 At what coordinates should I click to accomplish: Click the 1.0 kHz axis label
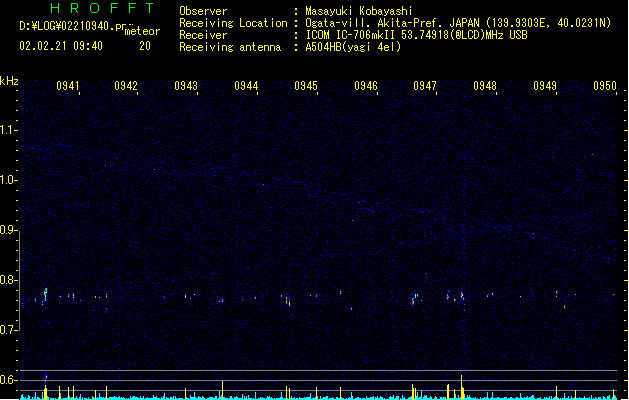8,180
